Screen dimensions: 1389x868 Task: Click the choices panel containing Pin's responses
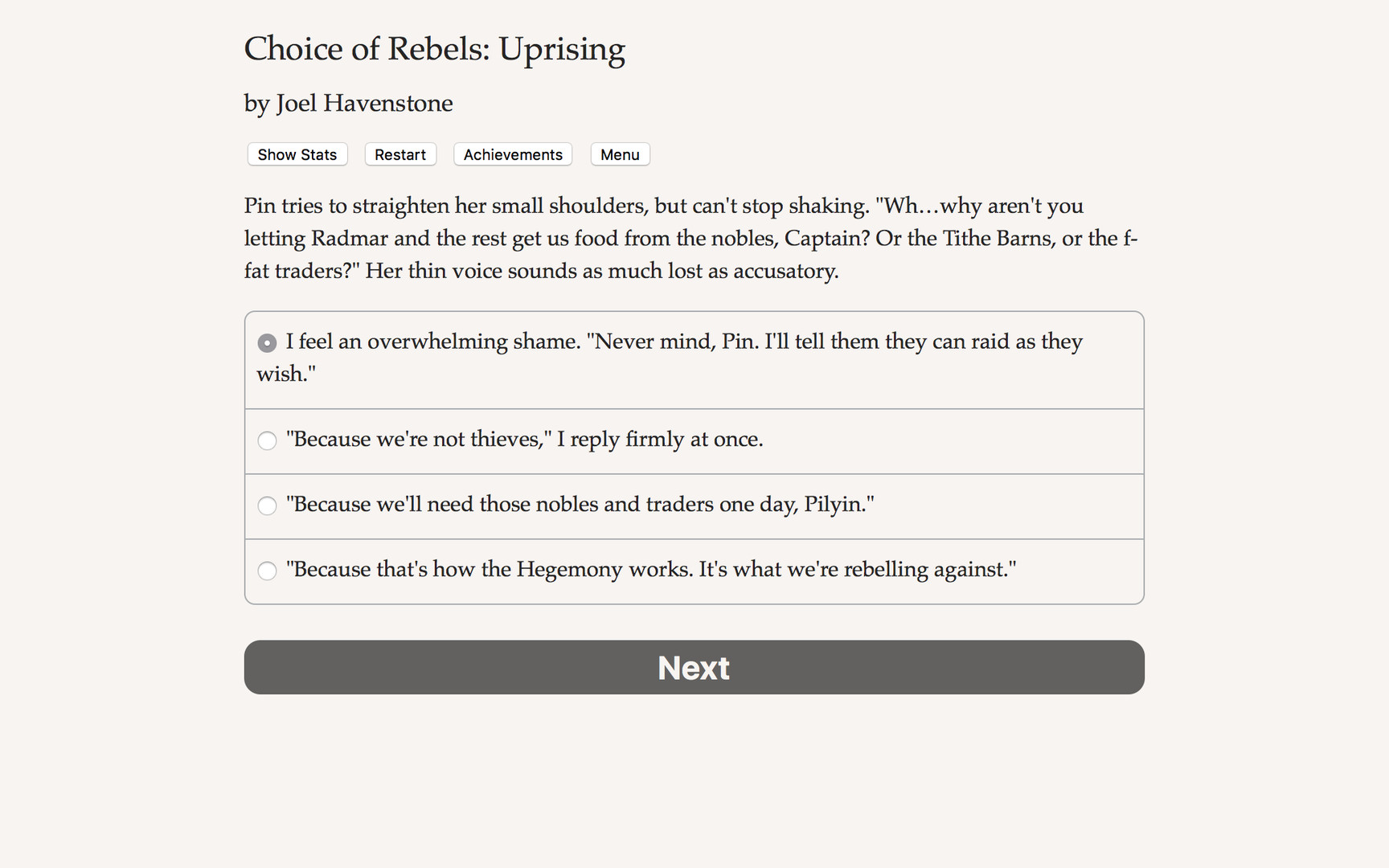pyautogui.click(x=694, y=455)
